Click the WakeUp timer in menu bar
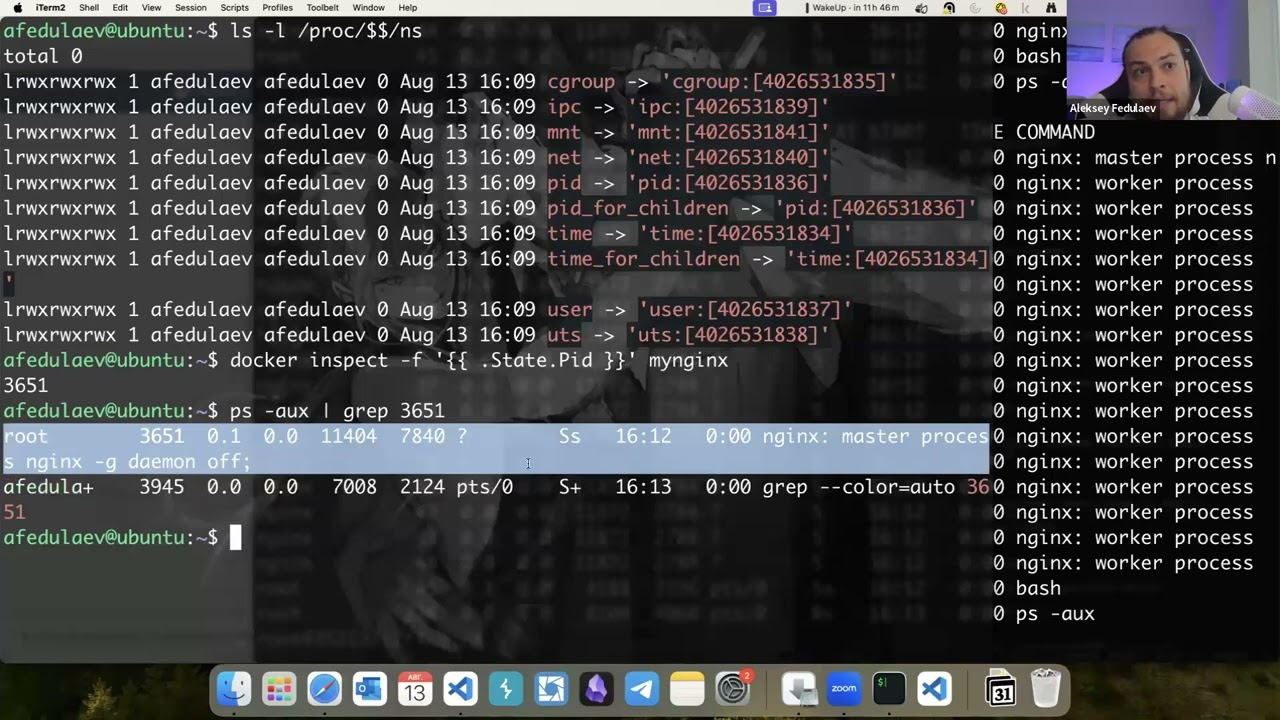1280x720 pixels. pos(851,8)
